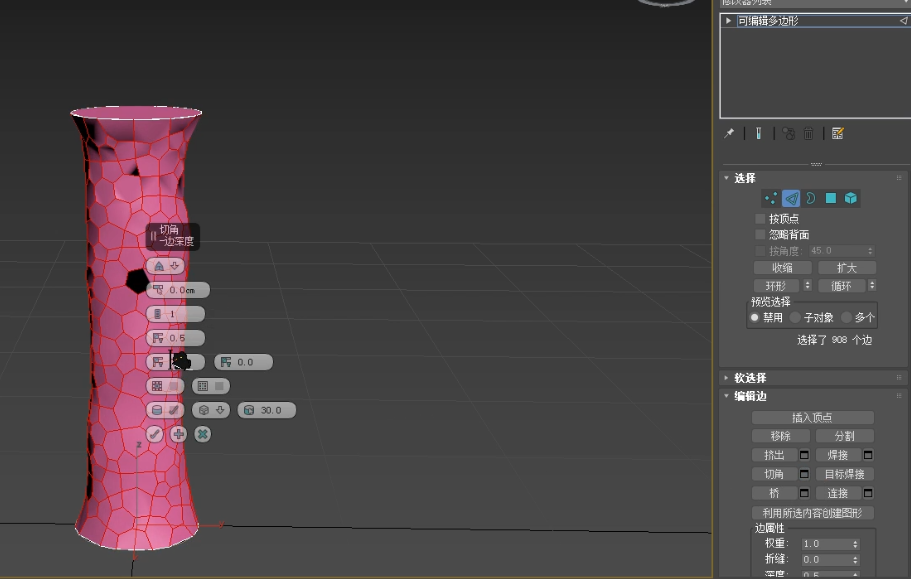This screenshot has width=911, height=579.
Task: Select Vertex sub-object level icon
Action: (x=771, y=199)
